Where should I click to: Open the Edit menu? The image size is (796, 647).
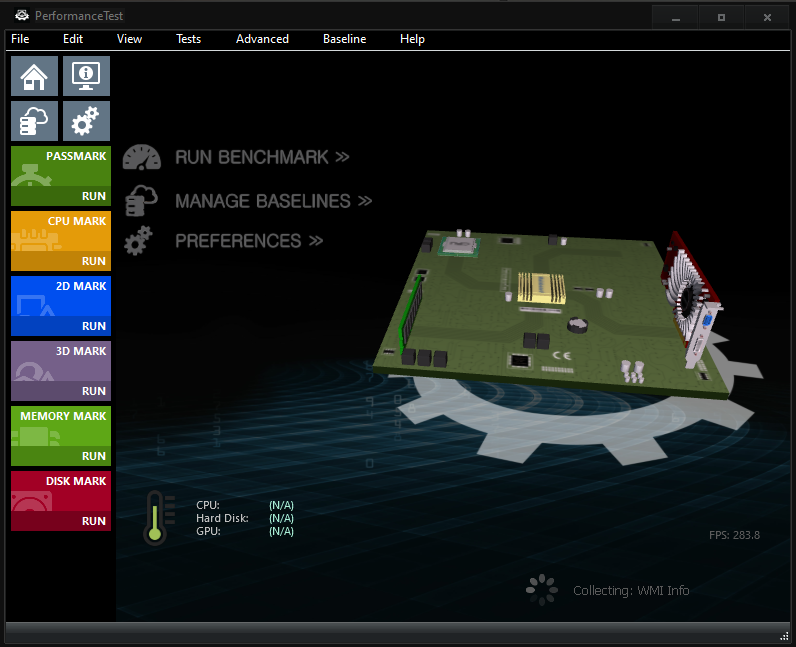point(73,39)
